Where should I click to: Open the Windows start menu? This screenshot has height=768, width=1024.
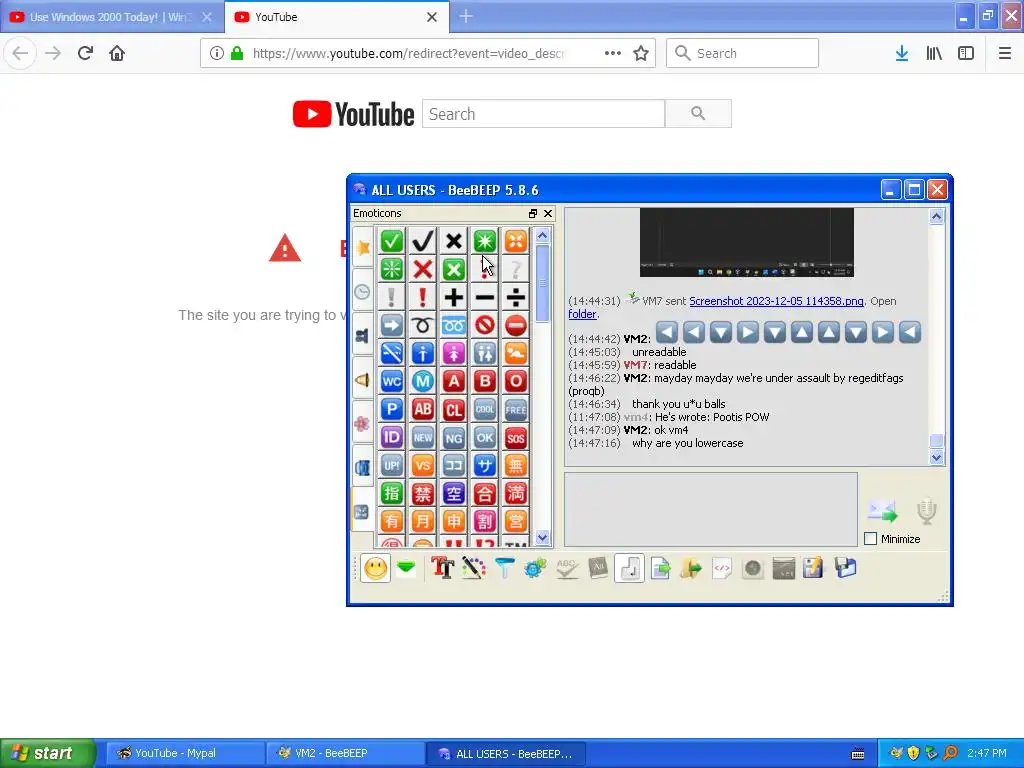[x=47, y=753]
